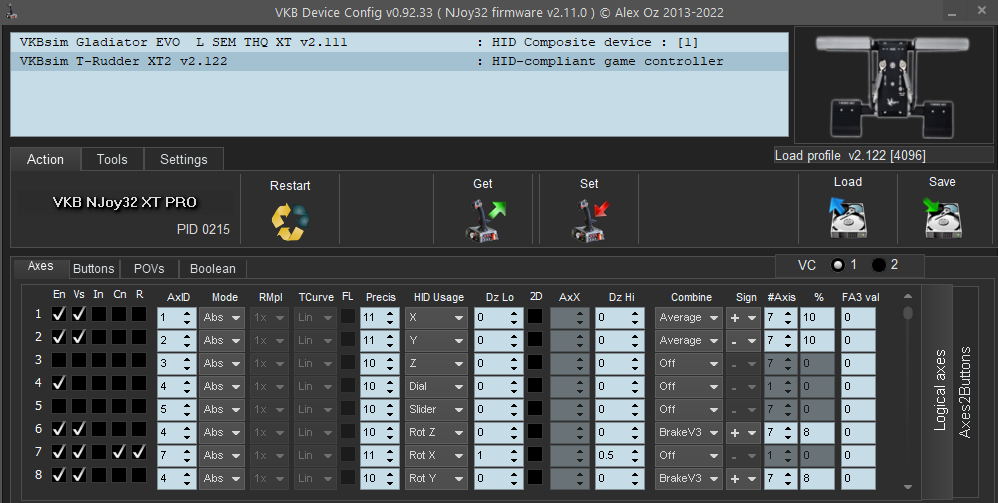Click the Set joystick icon with red arrow

pyautogui.click(x=589, y=220)
